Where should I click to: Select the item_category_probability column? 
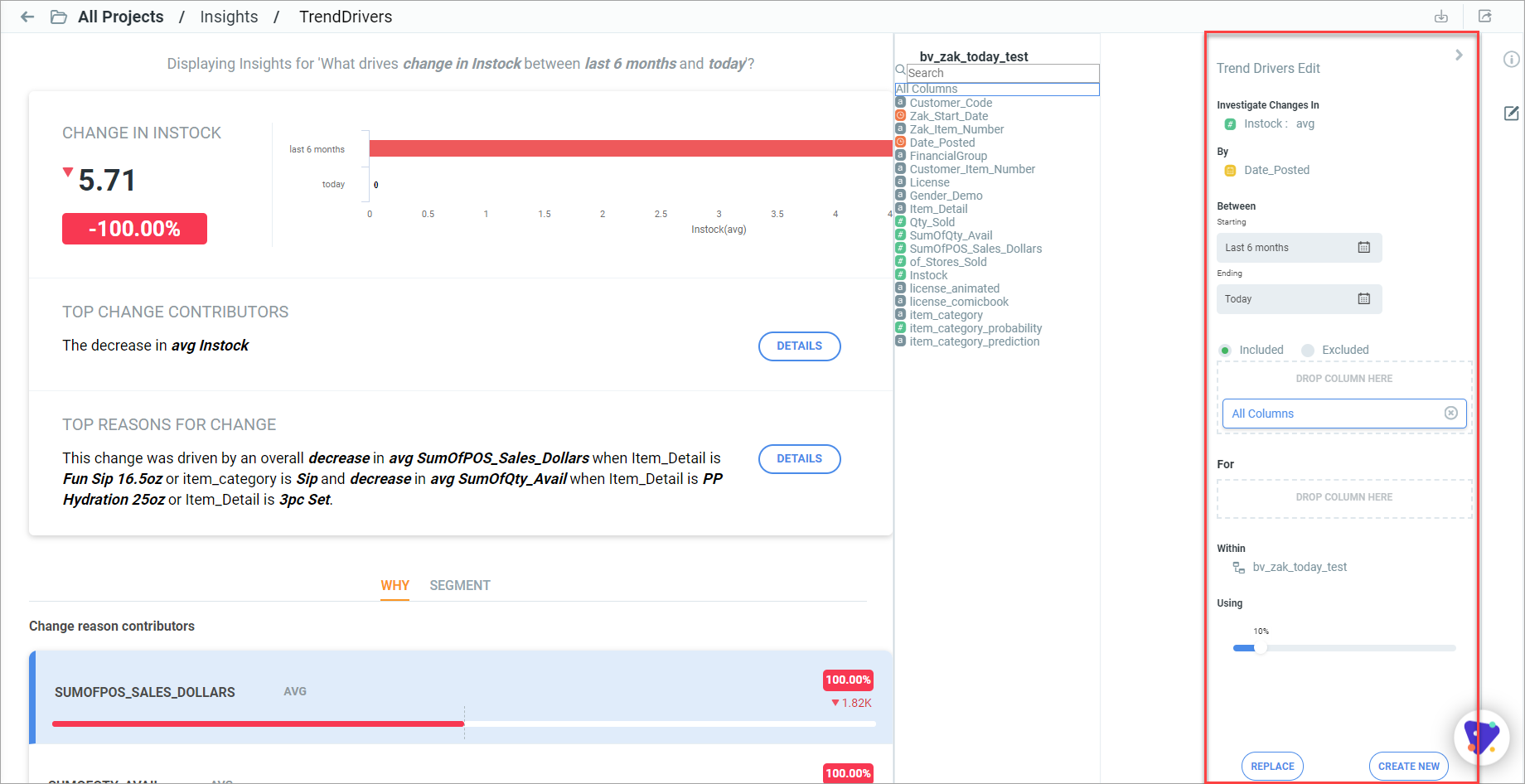pos(976,328)
